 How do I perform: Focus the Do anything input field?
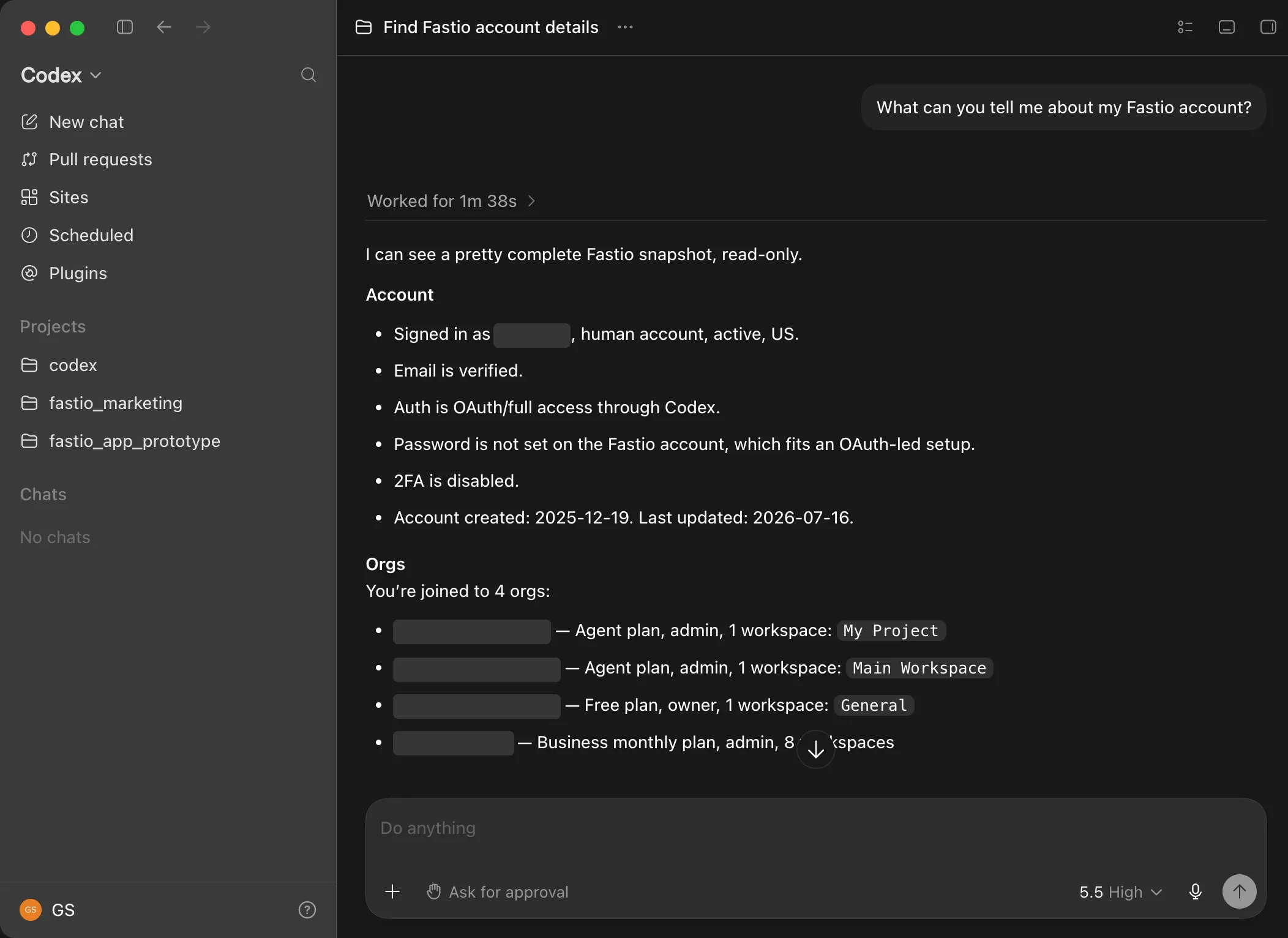point(815,828)
